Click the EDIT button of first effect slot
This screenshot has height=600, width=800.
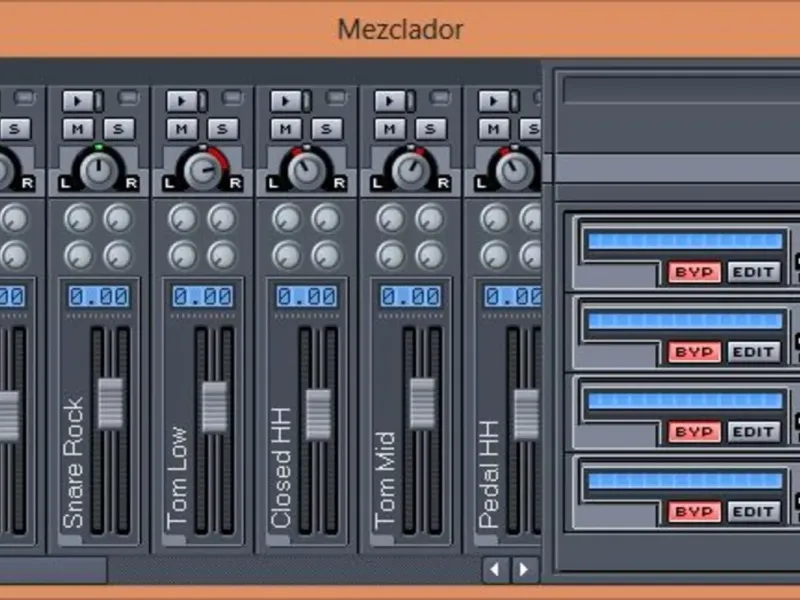point(754,272)
